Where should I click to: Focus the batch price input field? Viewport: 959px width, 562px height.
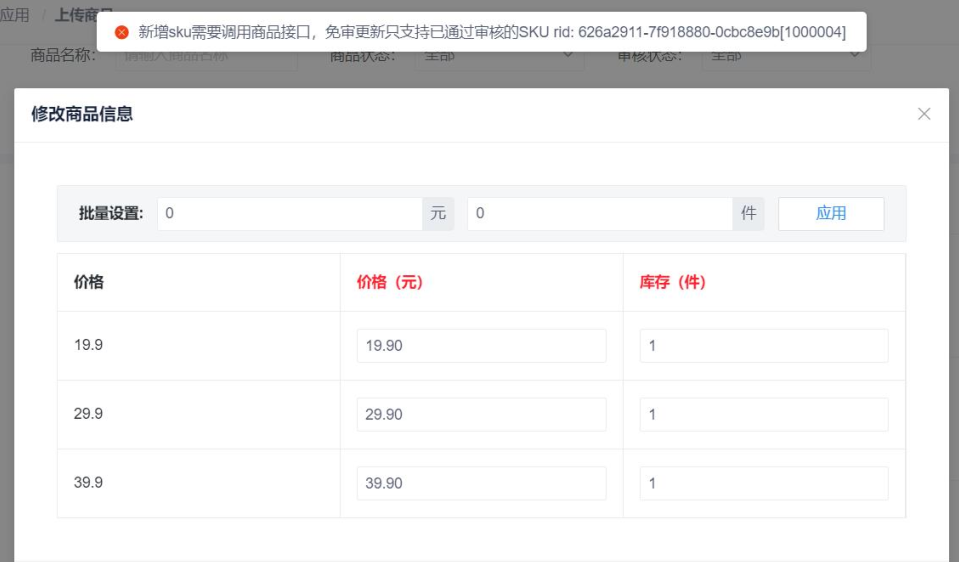(x=289, y=213)
